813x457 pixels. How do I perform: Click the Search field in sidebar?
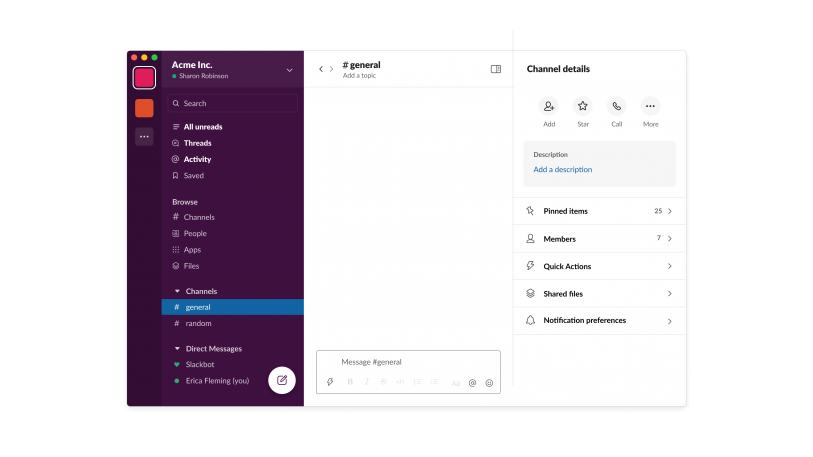[232, 103]
